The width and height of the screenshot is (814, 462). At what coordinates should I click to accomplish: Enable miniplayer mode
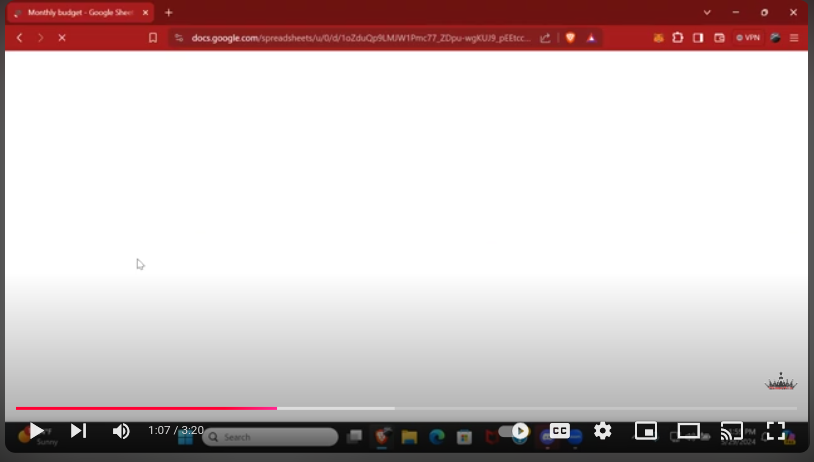pyautogui.click(x=646, y=431)
